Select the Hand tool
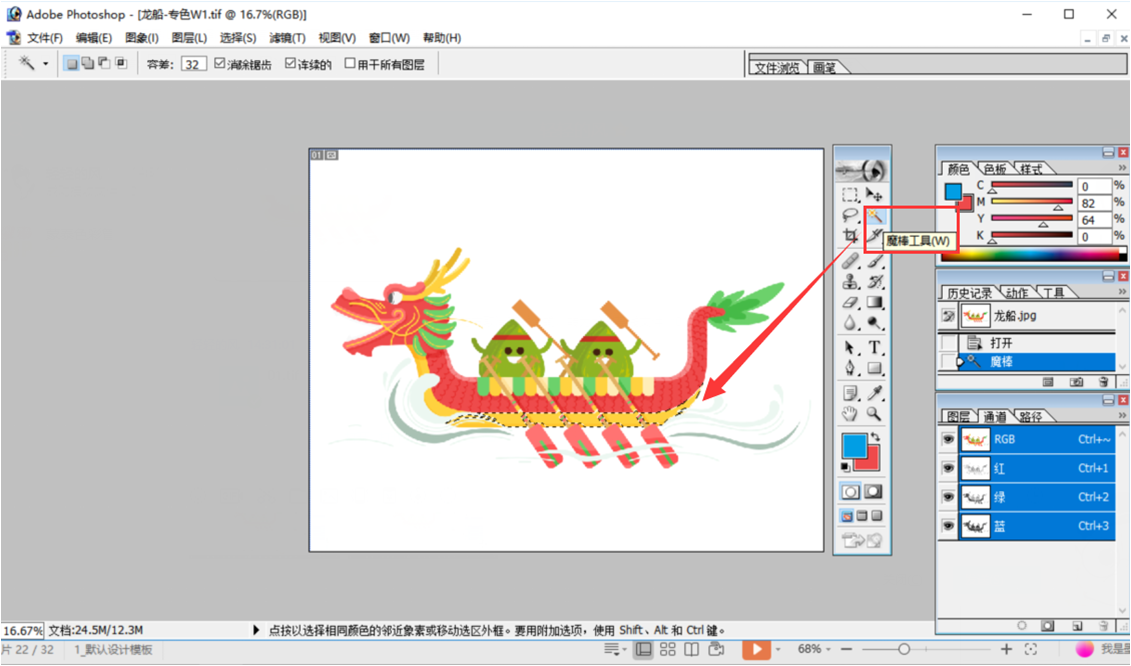The width and height of the screenshot is (1131, 666). pos(850,413)
